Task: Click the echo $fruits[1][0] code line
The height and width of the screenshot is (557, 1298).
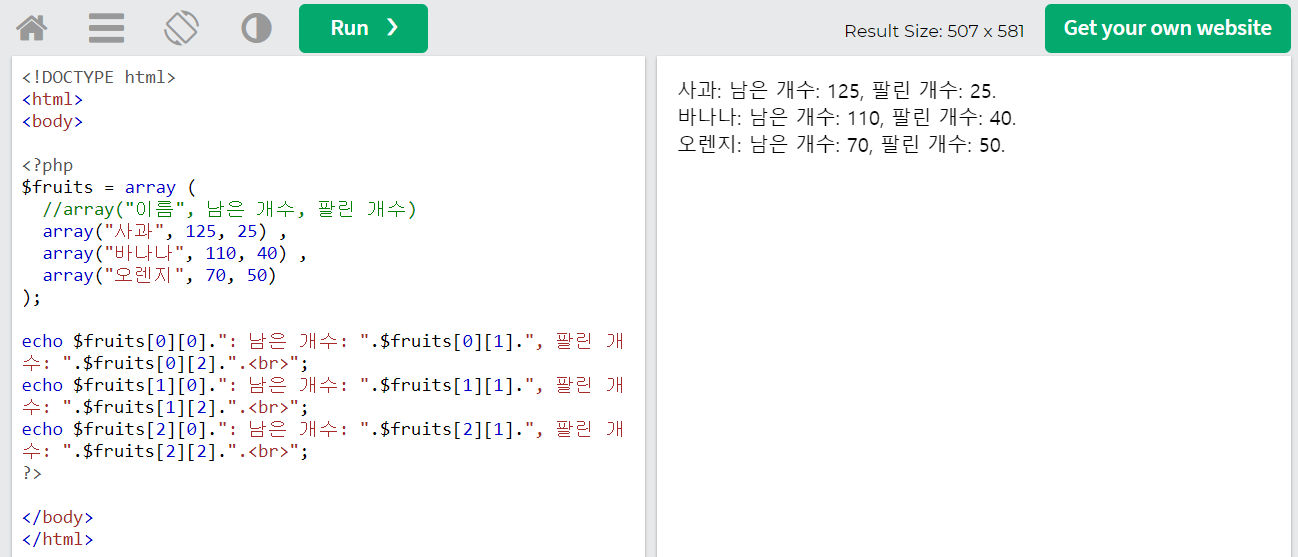Action: click(x=323, y=396)
